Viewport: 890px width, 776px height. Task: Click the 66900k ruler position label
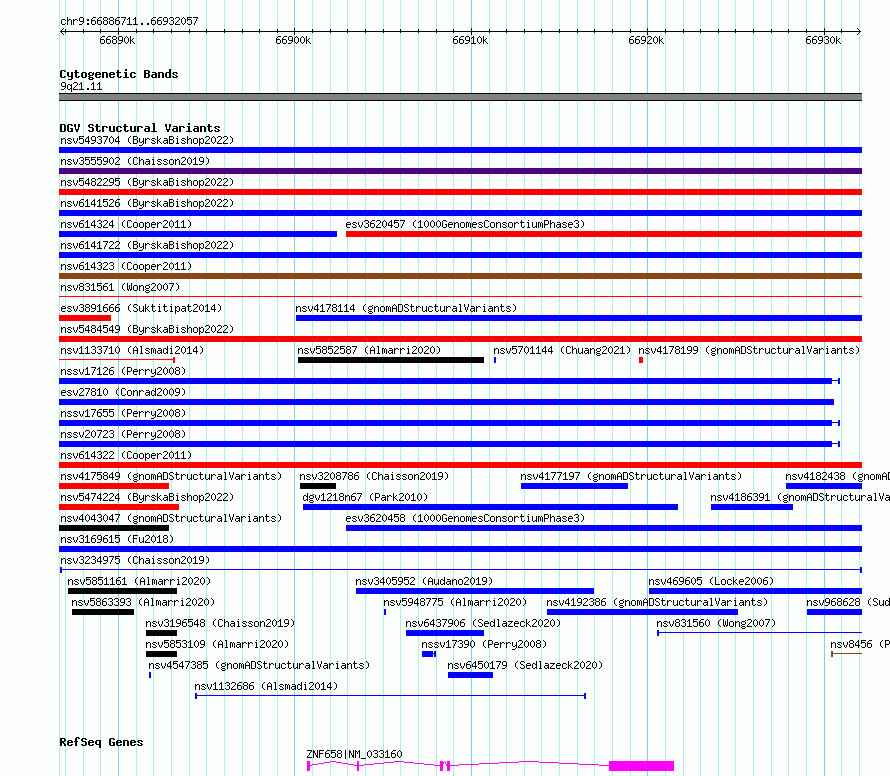[x=293, y=40]
